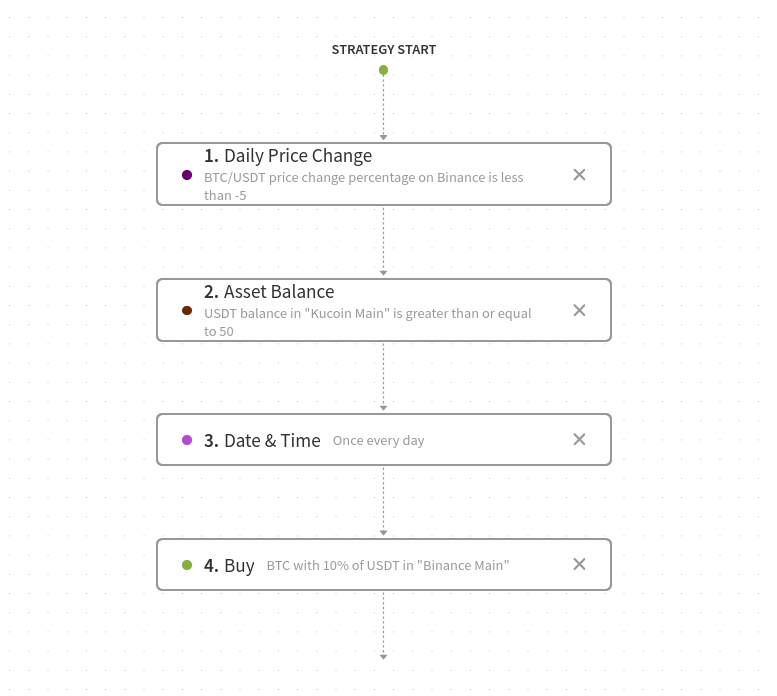Remove the Date & Time step
The width and height of the screenshot is (777, 696).
pos(579,439)
